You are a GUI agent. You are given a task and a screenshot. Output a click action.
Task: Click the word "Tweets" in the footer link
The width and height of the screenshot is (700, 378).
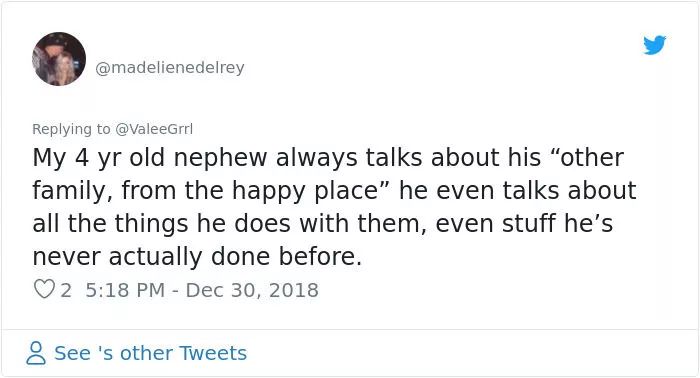213,353
